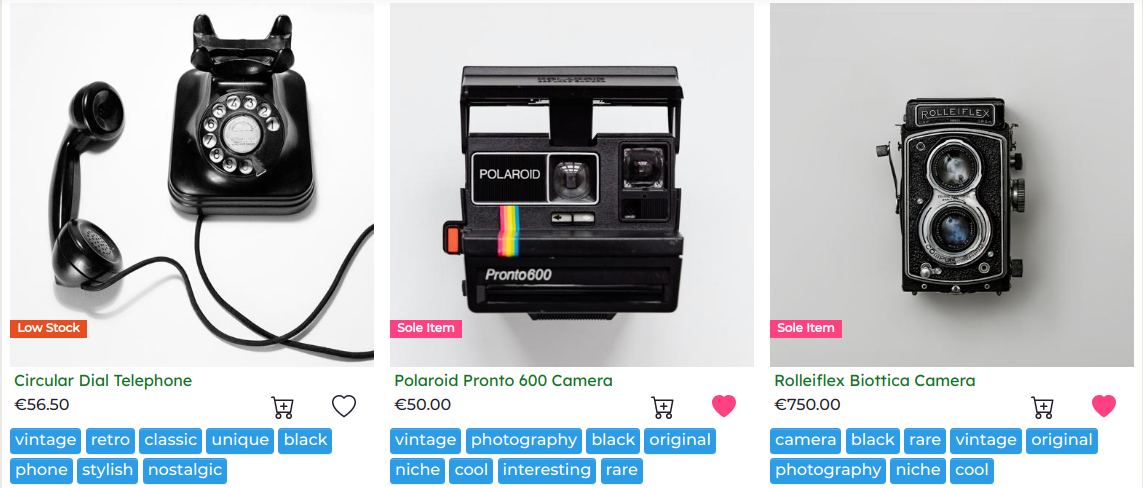Open the Polaroid Pronto 600 Camera link
The width and height of the screenshot is (1143, 488).
[503, 380]
